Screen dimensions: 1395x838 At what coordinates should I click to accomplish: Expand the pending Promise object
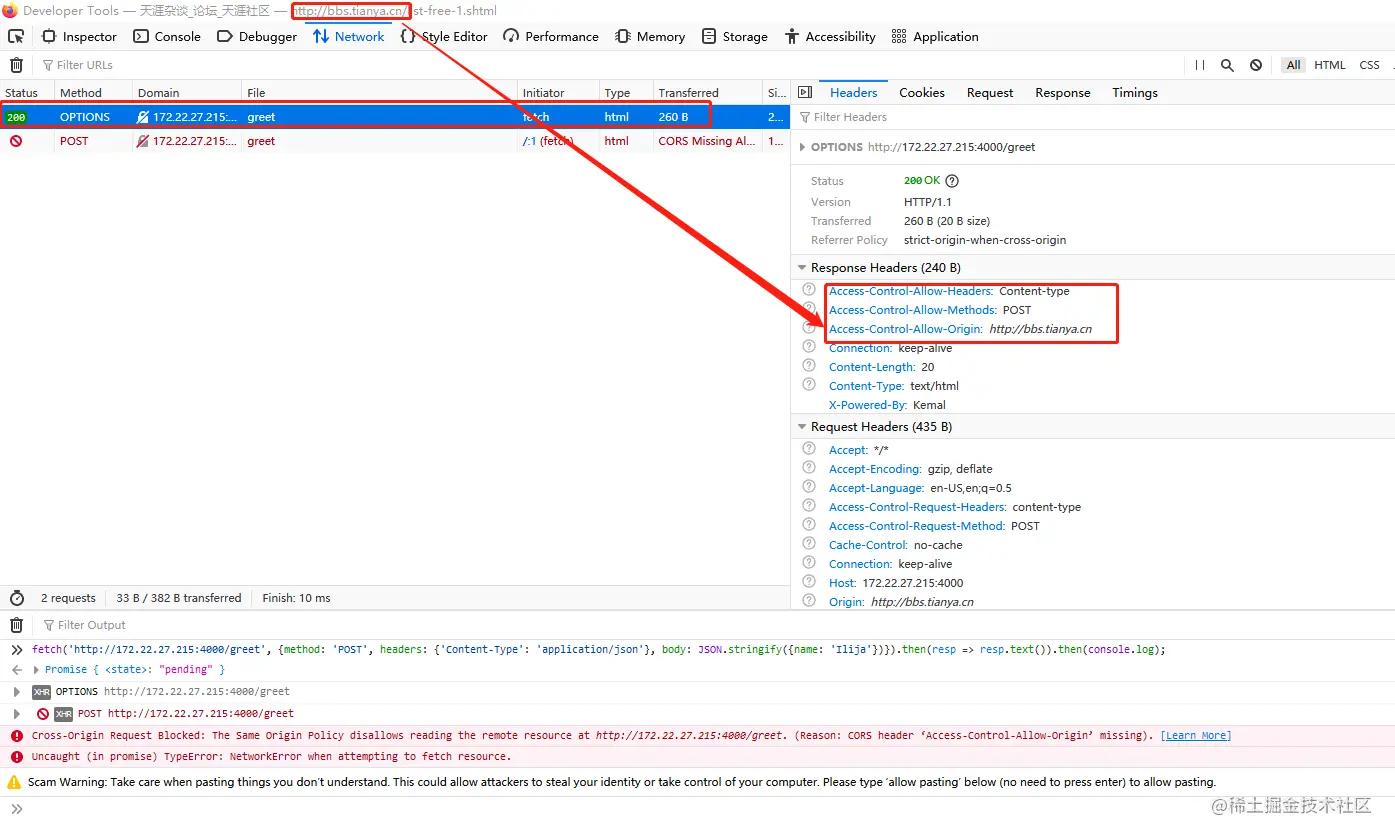click(37, 670)
